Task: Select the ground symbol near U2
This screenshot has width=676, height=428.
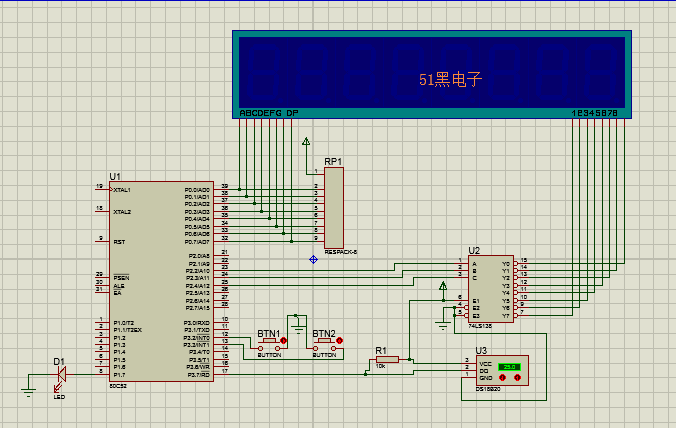Action: point(443,326)
